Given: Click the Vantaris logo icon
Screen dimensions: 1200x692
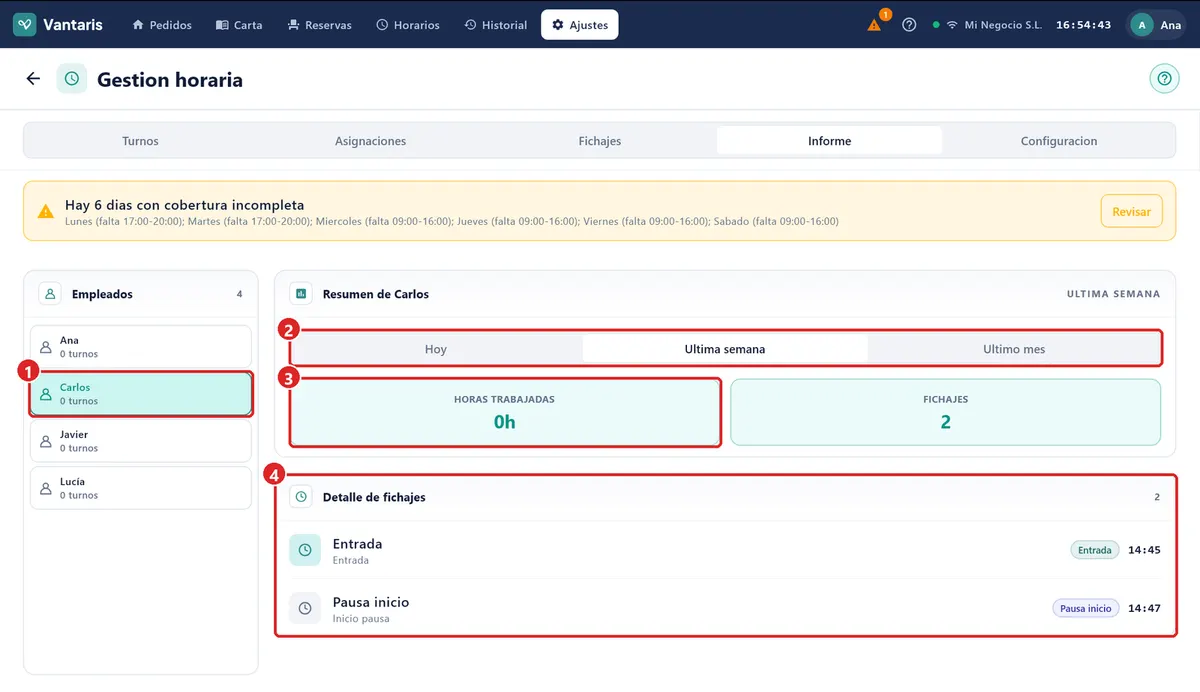Looking at the screenshot, I should coord(25,25).
